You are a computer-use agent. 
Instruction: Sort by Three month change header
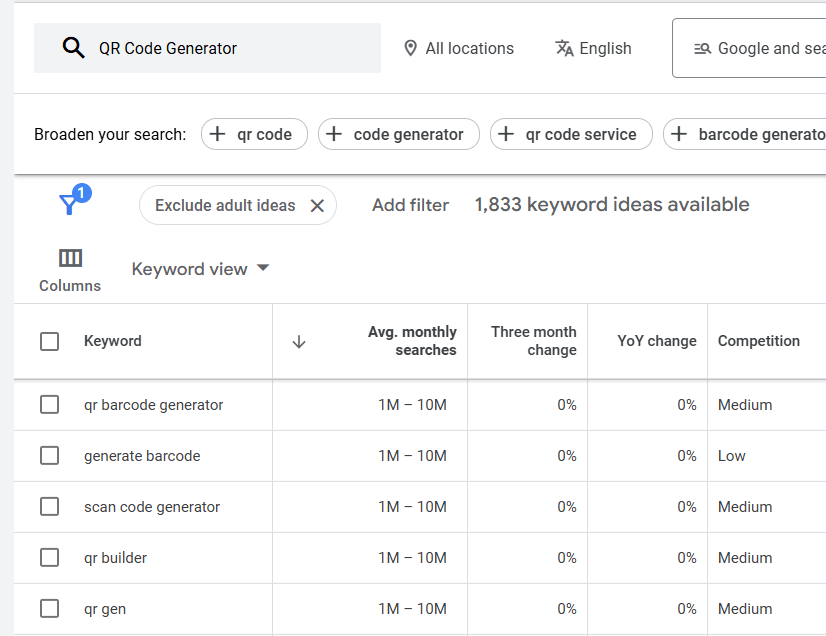click(534, 341)
